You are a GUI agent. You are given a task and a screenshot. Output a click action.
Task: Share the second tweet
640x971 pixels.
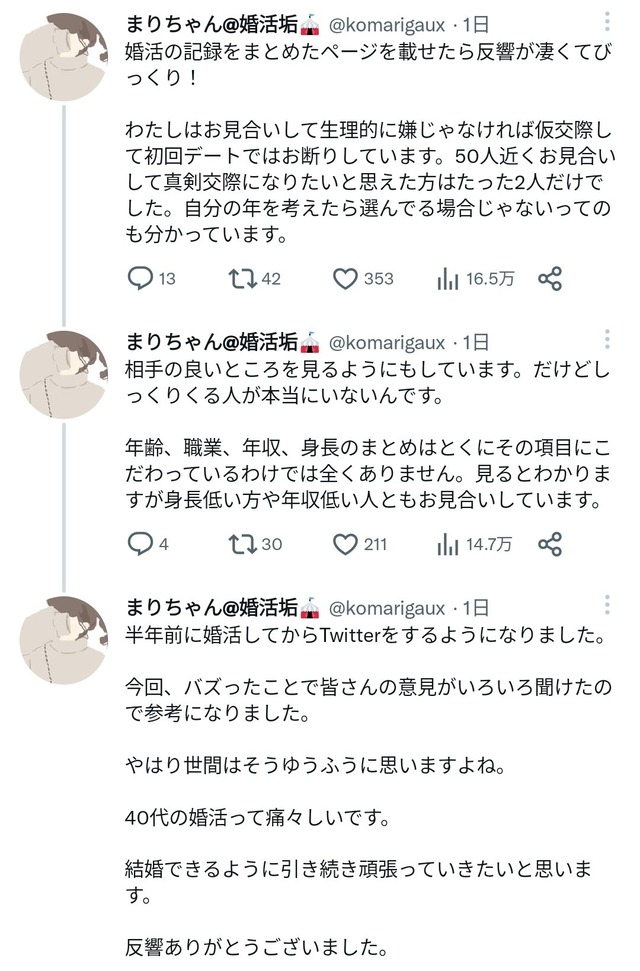pos(549,544)
